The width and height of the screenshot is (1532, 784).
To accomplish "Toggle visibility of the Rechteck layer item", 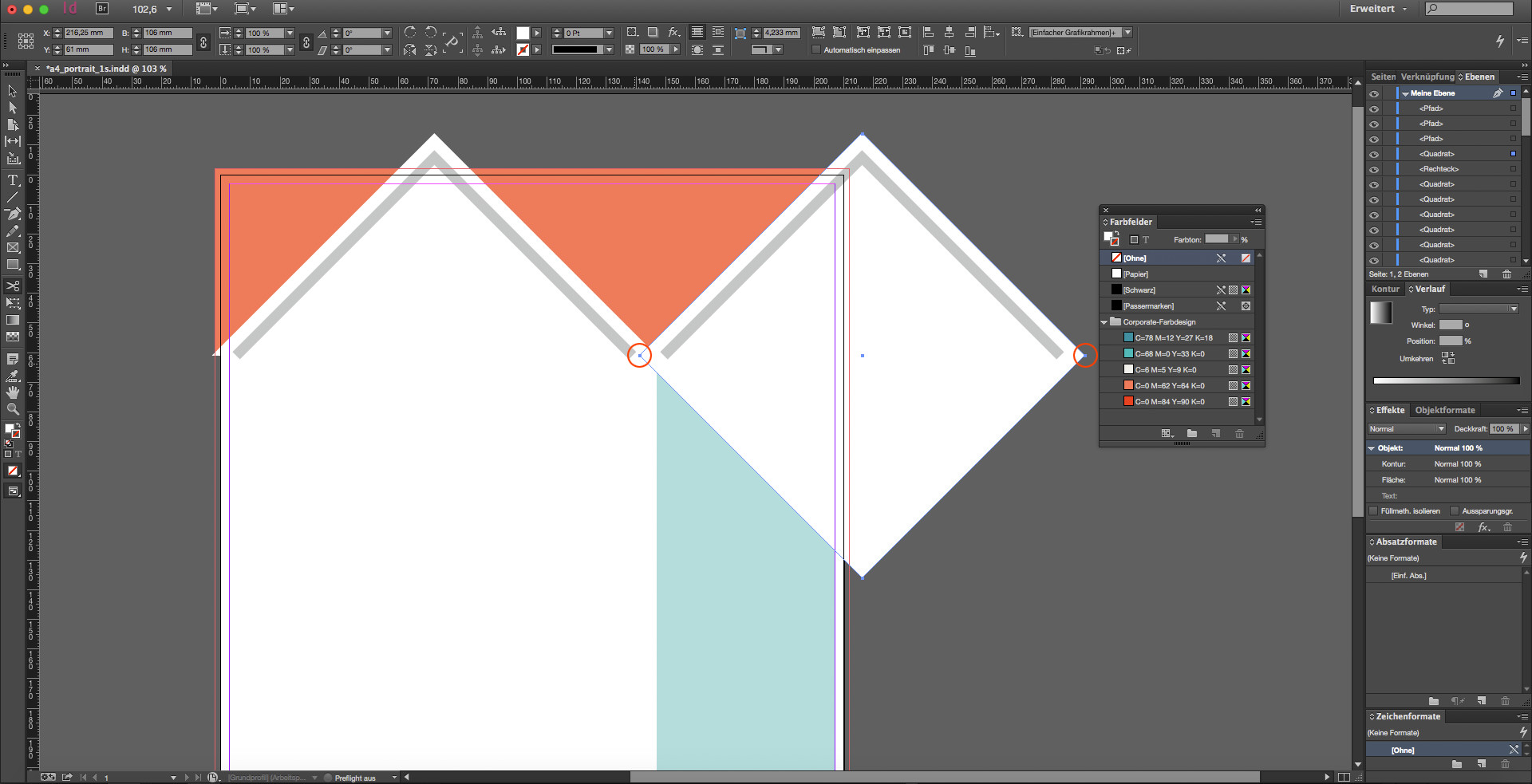I will click(1374, 169).
